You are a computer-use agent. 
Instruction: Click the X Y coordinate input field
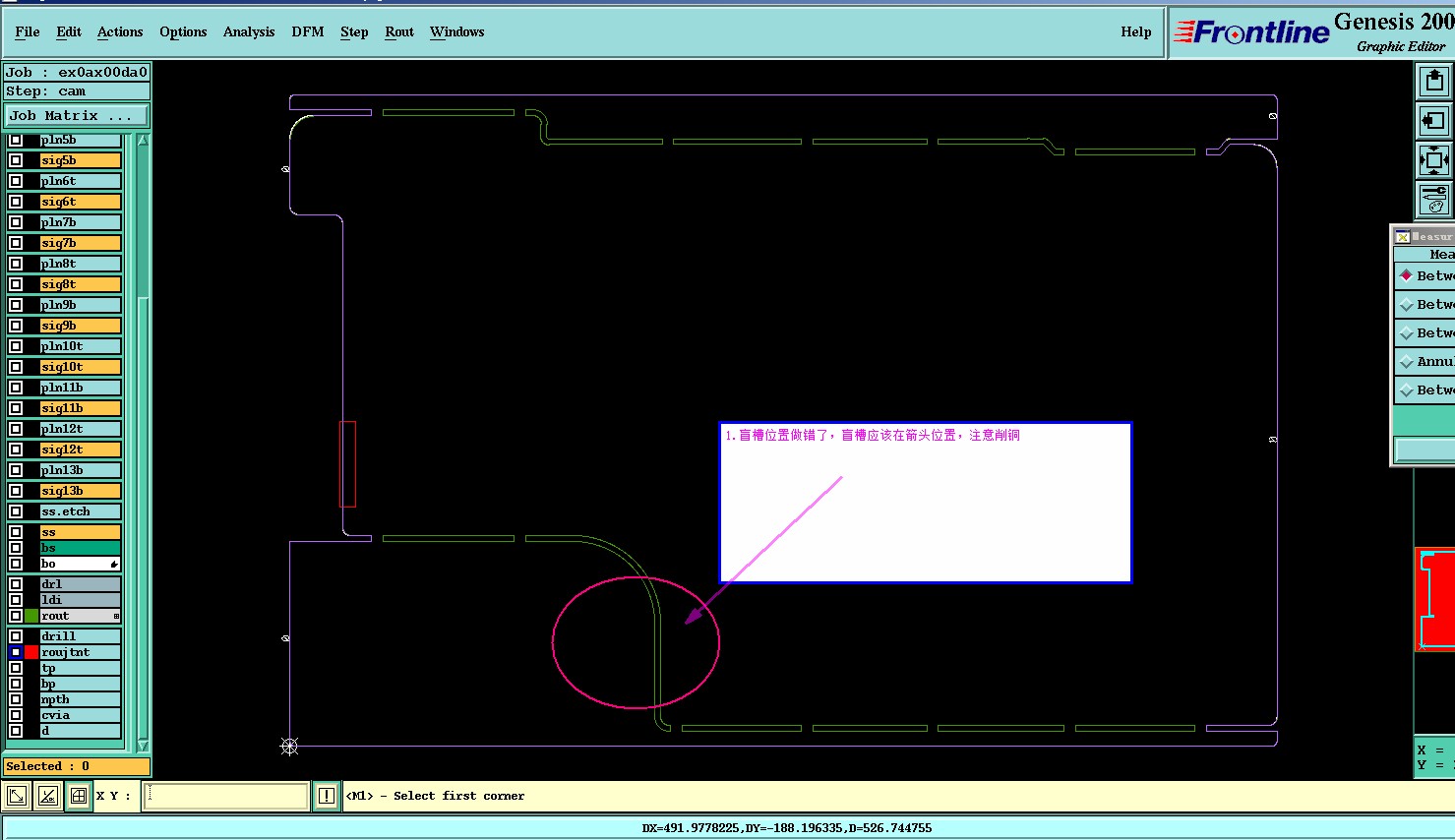(x=226, y=796)
